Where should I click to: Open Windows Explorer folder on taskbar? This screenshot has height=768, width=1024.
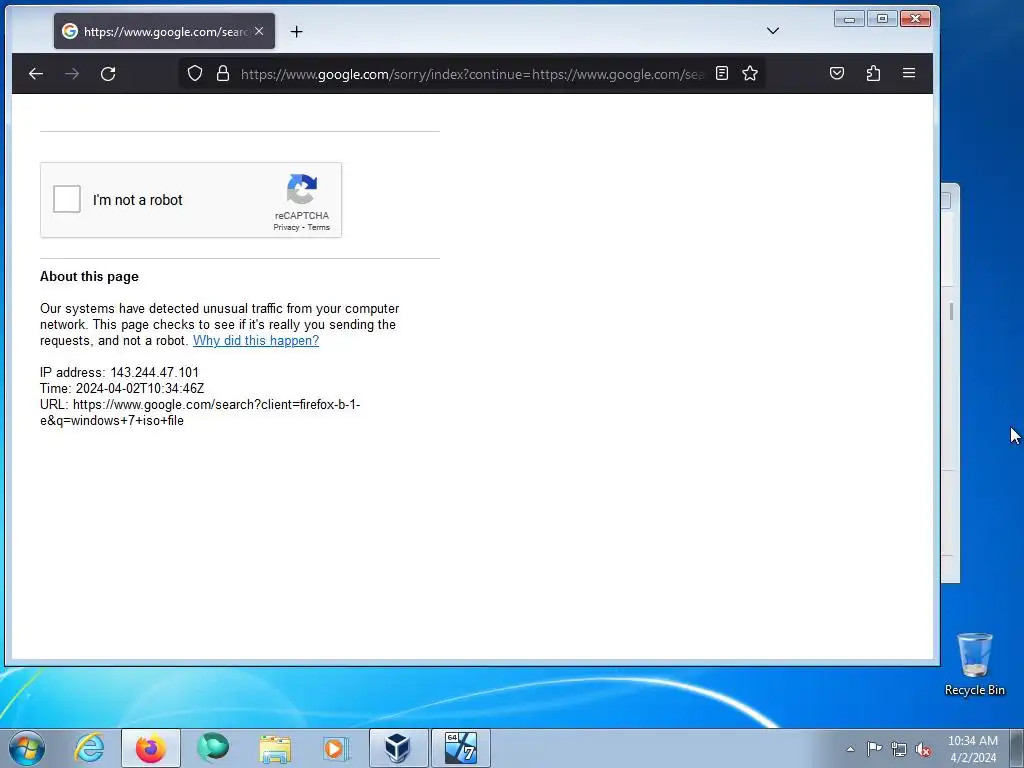(275, 748)
